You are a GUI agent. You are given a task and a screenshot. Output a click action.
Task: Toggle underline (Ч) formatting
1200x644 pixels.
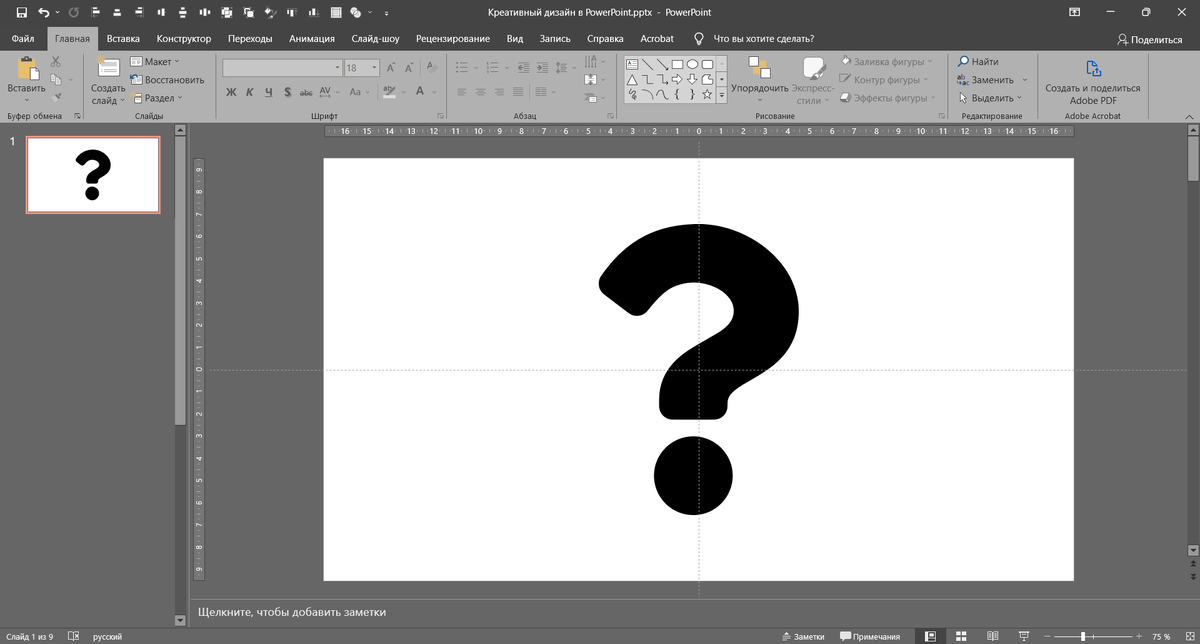[268, 92]
